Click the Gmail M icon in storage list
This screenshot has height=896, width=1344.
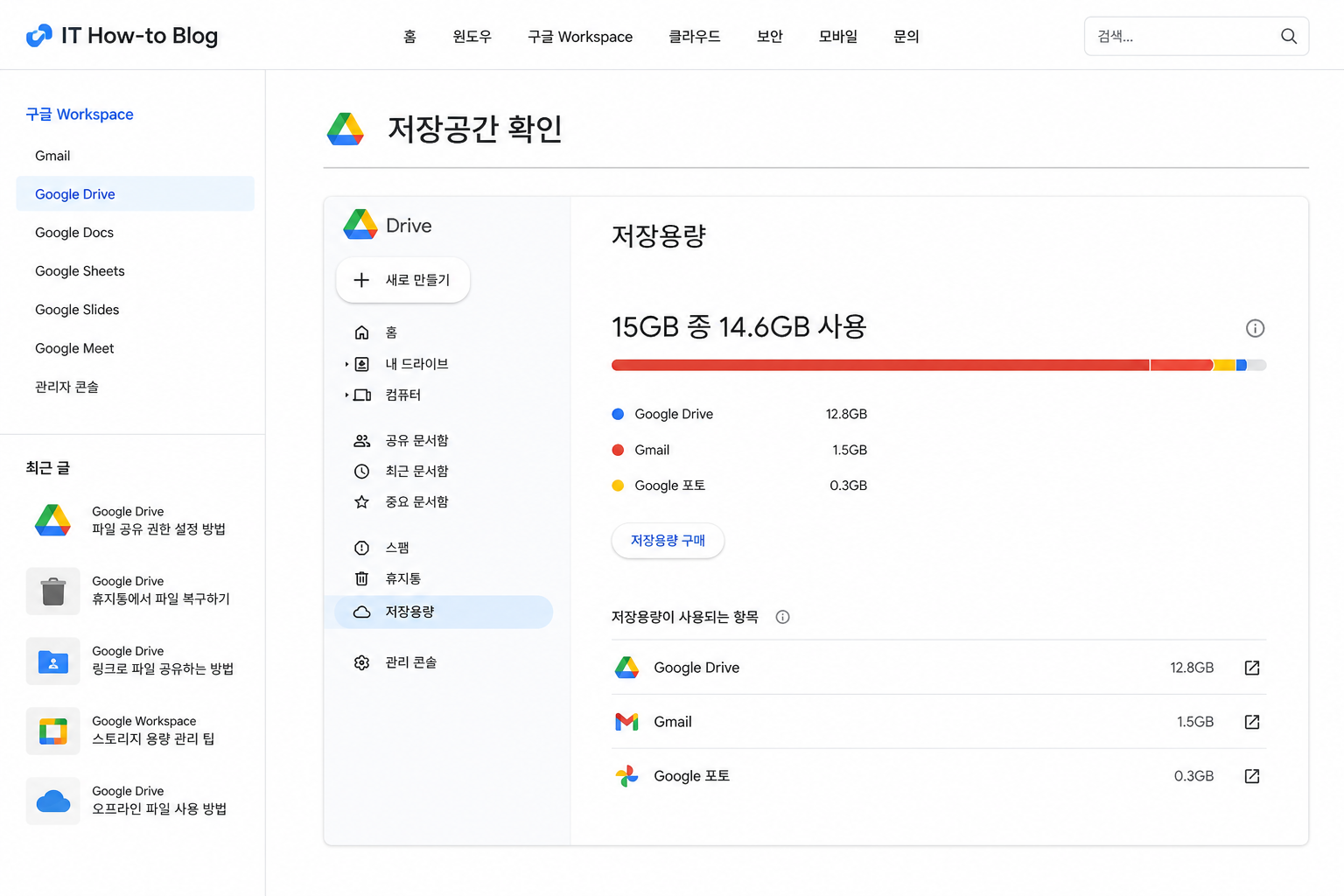point(626,722)
